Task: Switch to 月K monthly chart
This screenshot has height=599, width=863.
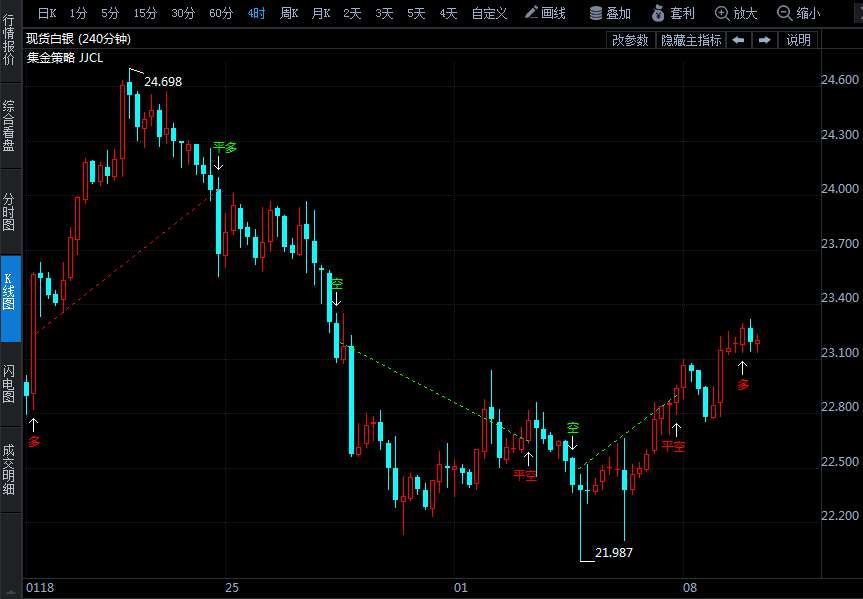Action: pyautogui.click(x=321, y=13)
